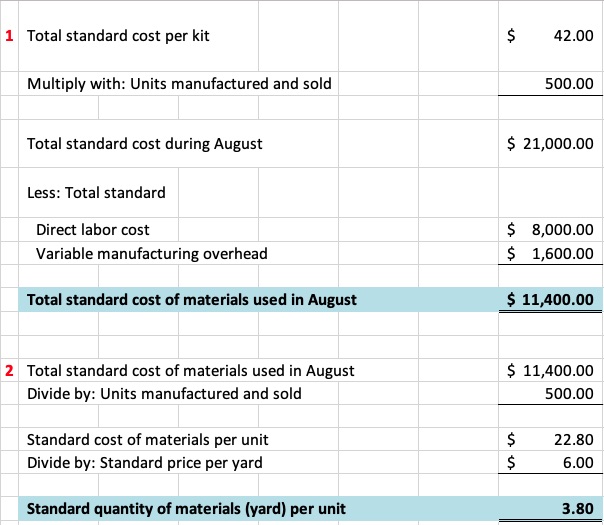Select the red section number 1 cell
This screenshot has width=604, height=525.
click(9, 36)
